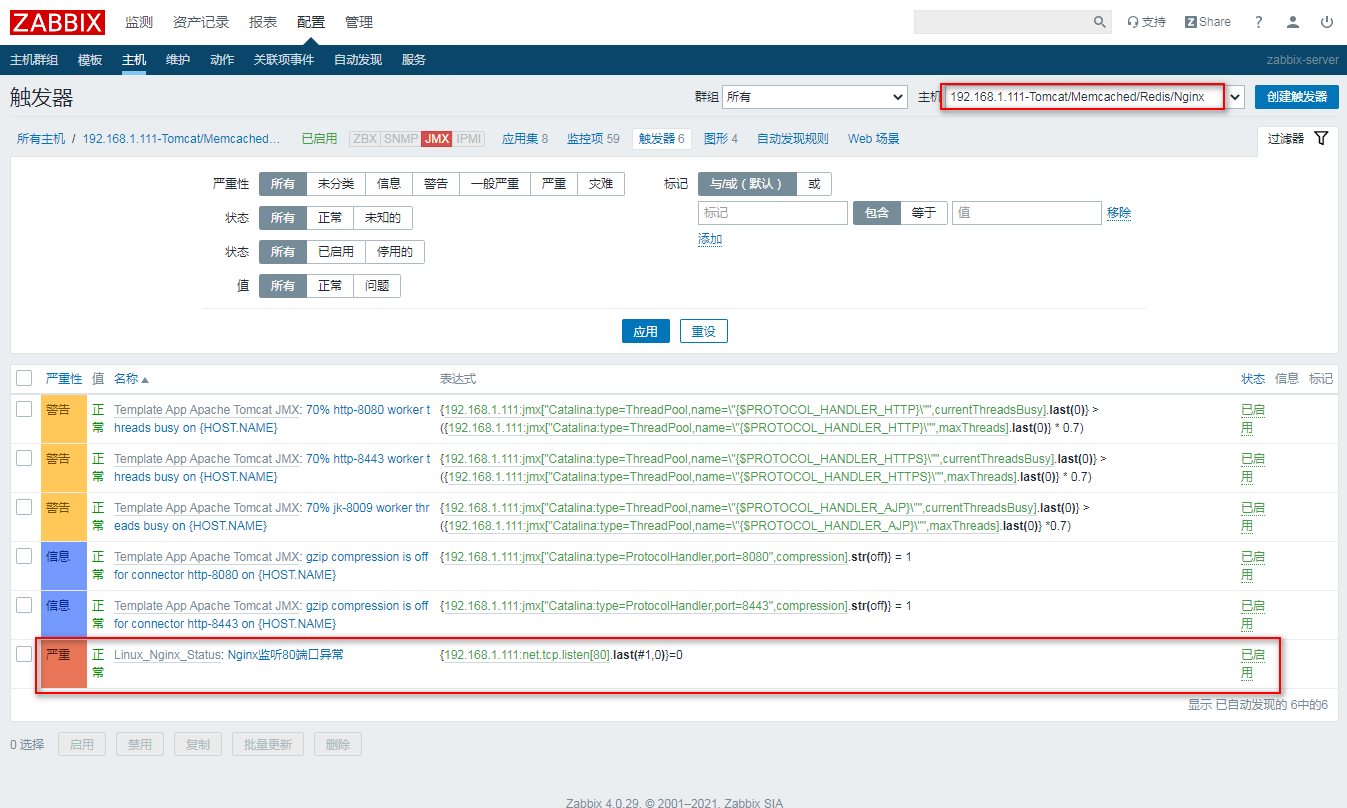Select the http-8080 worker threads trigger checkbox
This screenshot has height=808, width=1347.
pyautogui.click(x=25, y=410)
